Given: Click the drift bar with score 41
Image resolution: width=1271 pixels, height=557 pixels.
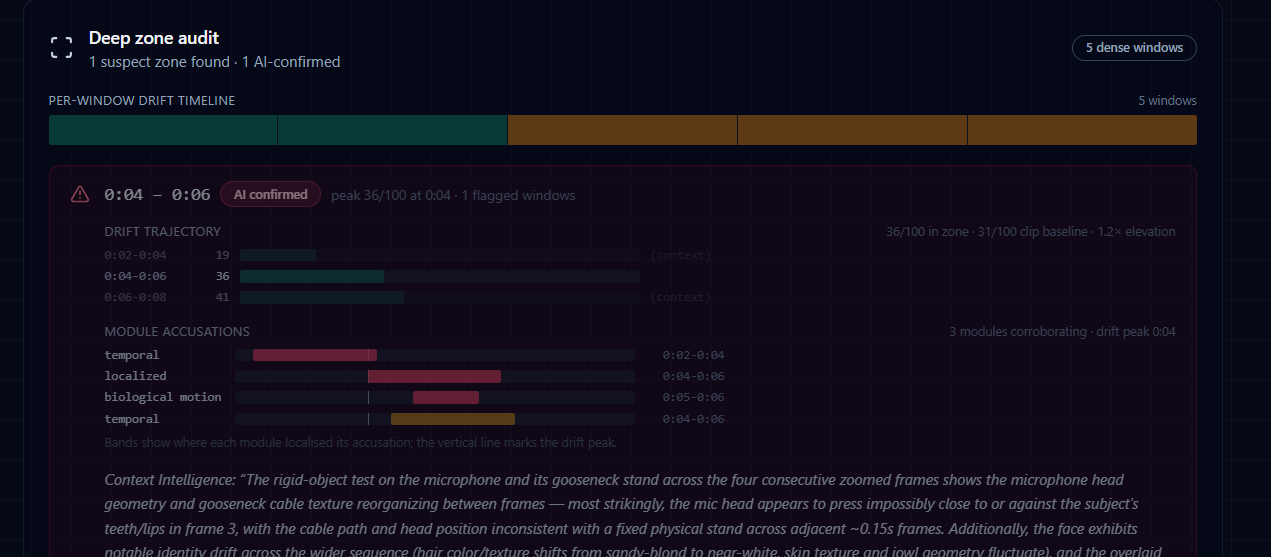Looking at the screenshot, I should (440, 297).
